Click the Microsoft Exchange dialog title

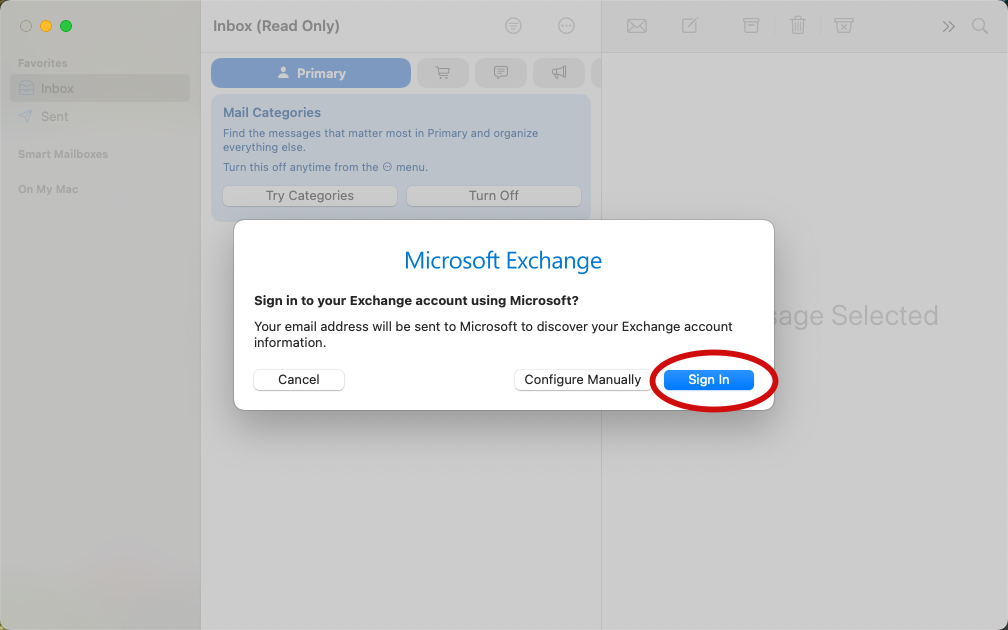(x=503, y=260)
